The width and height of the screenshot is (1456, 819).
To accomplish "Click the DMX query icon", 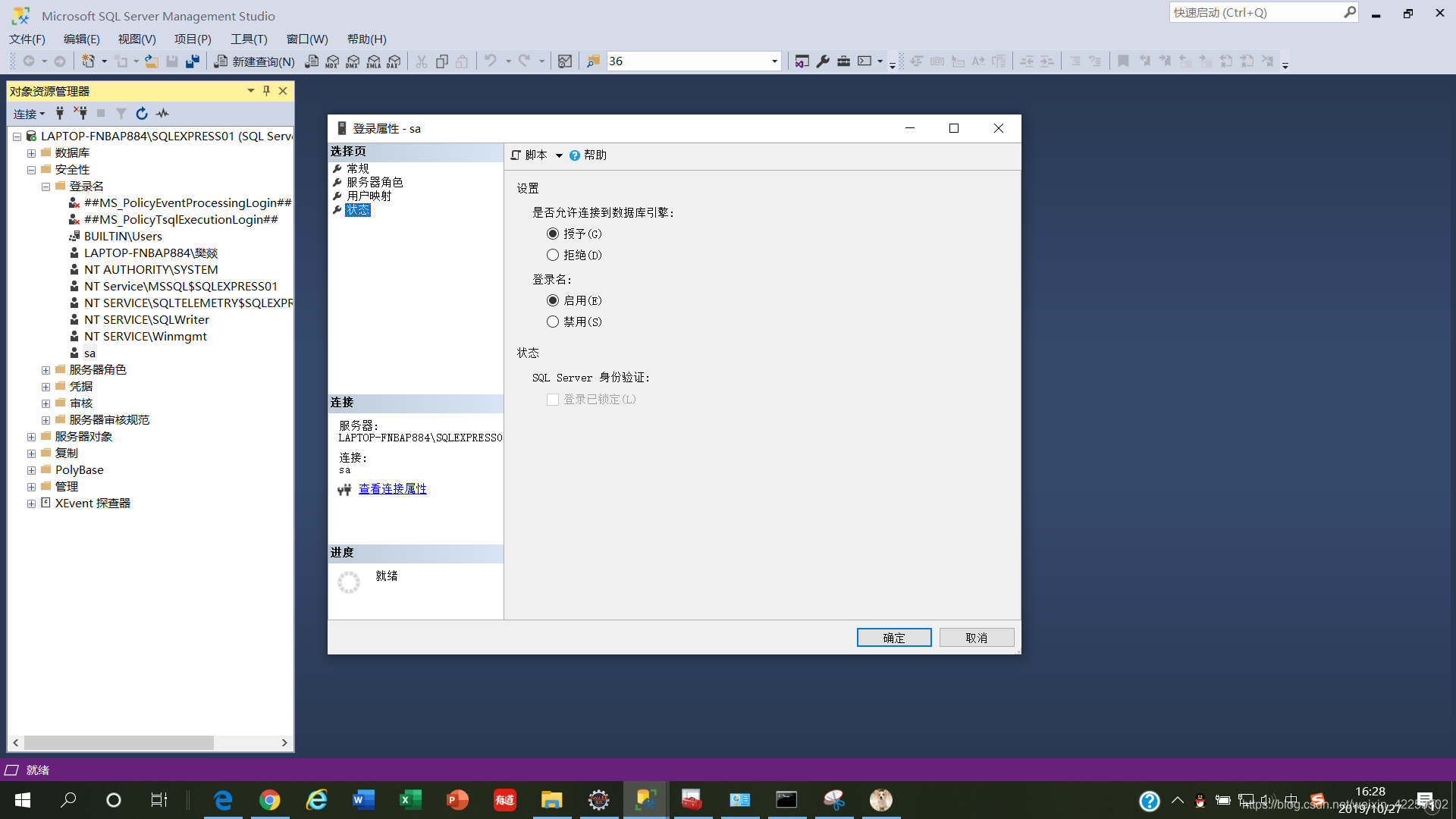I will pyautogui.click(x=353, y=61).
